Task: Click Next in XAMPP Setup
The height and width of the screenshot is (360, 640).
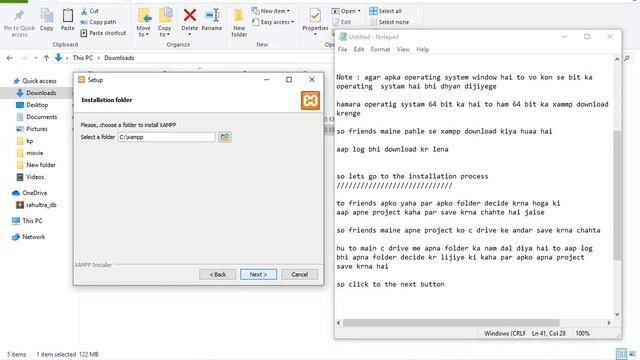Action: 258,274
